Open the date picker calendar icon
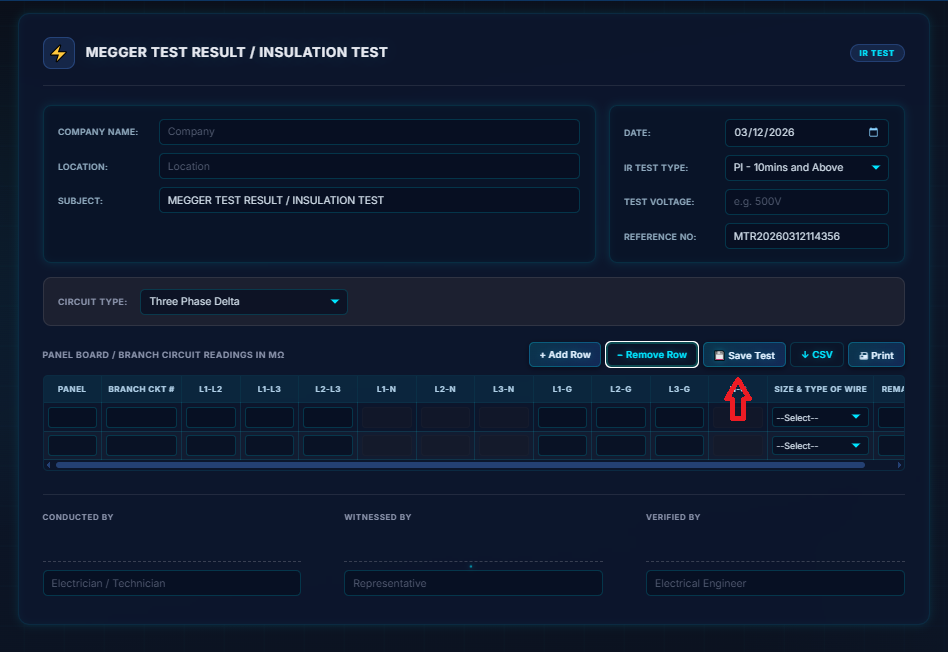 point(873,132)
